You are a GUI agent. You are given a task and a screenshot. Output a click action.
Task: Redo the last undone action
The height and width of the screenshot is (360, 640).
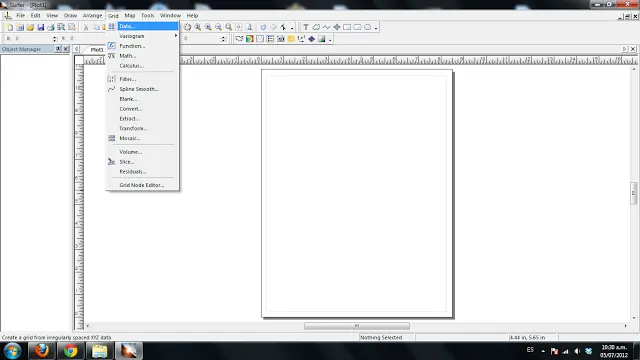pyautogui.click(x=273, y=27)
